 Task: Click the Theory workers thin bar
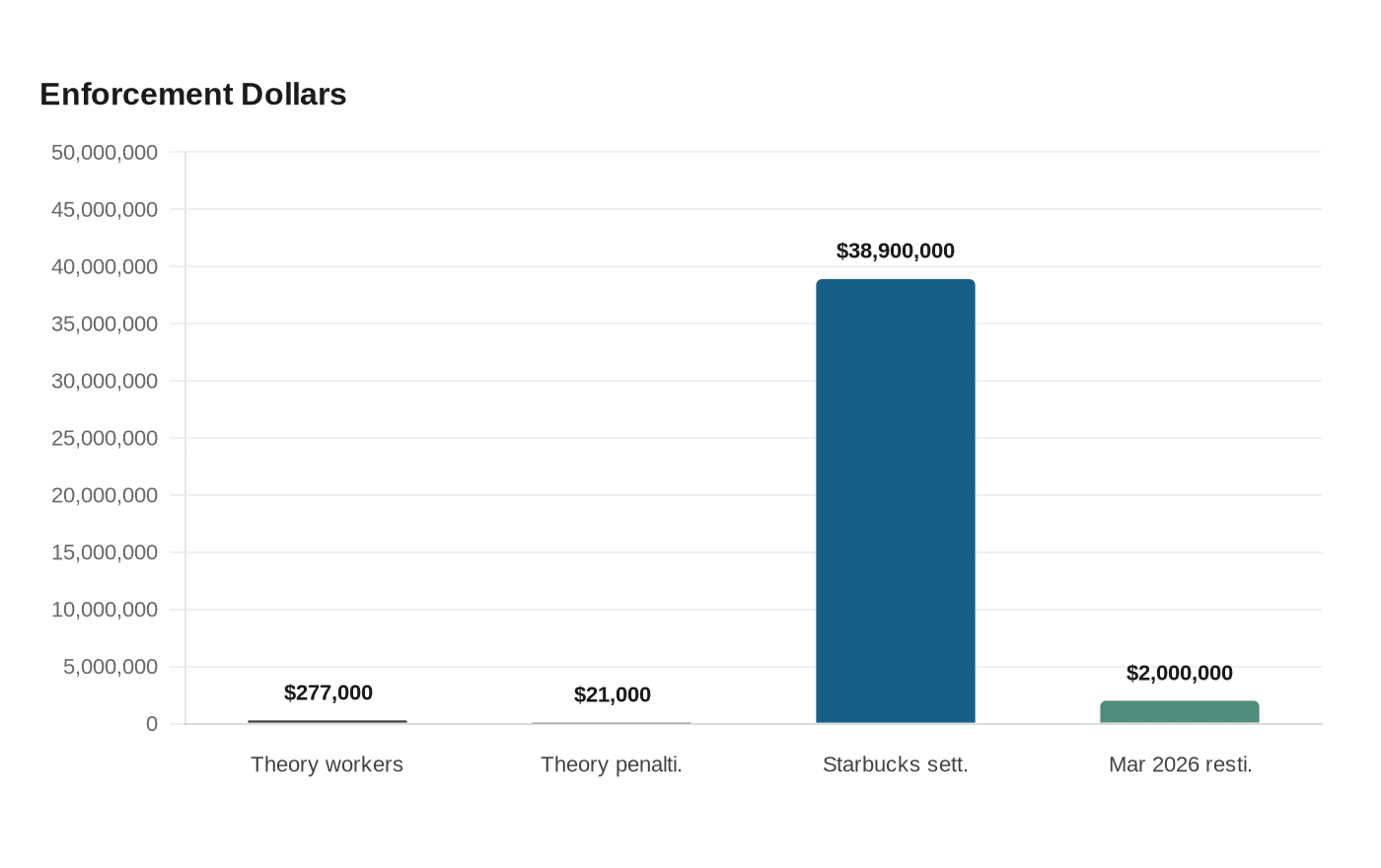(327, 722)
